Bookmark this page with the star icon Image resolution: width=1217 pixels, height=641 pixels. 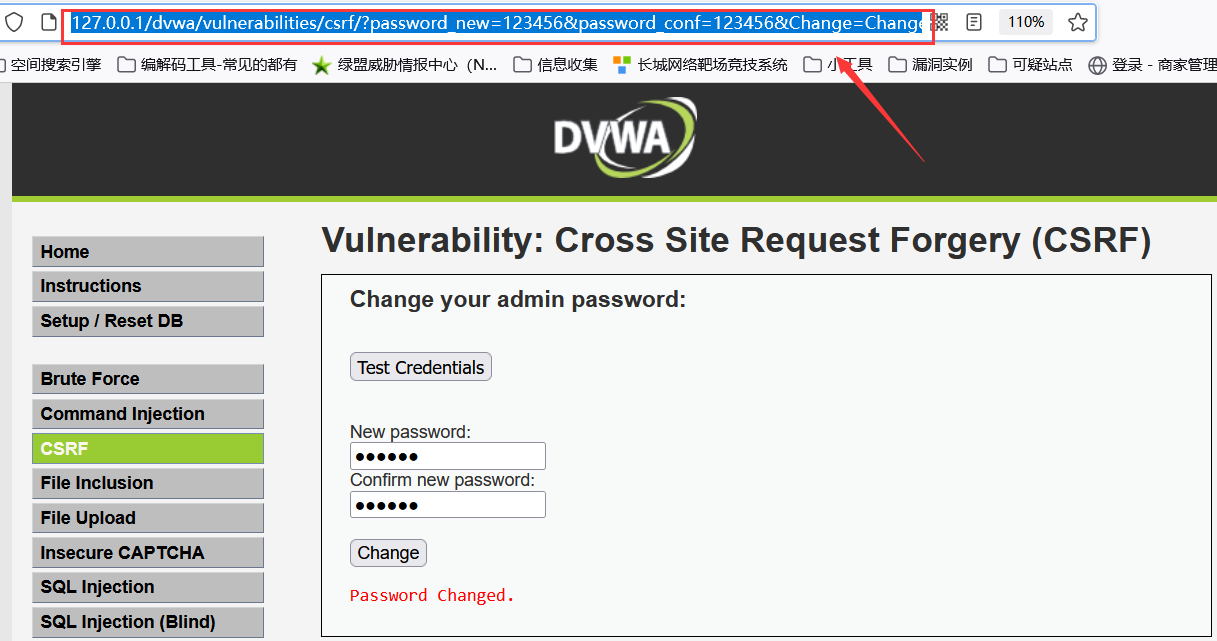[x=1077, y=22]
